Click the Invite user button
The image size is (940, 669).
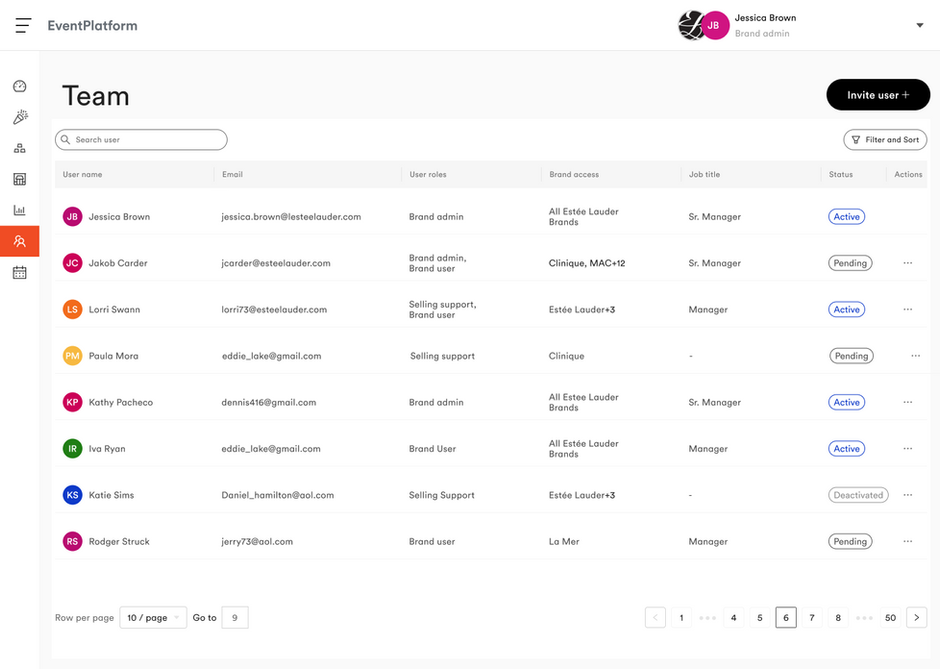(x=878, y=95)
